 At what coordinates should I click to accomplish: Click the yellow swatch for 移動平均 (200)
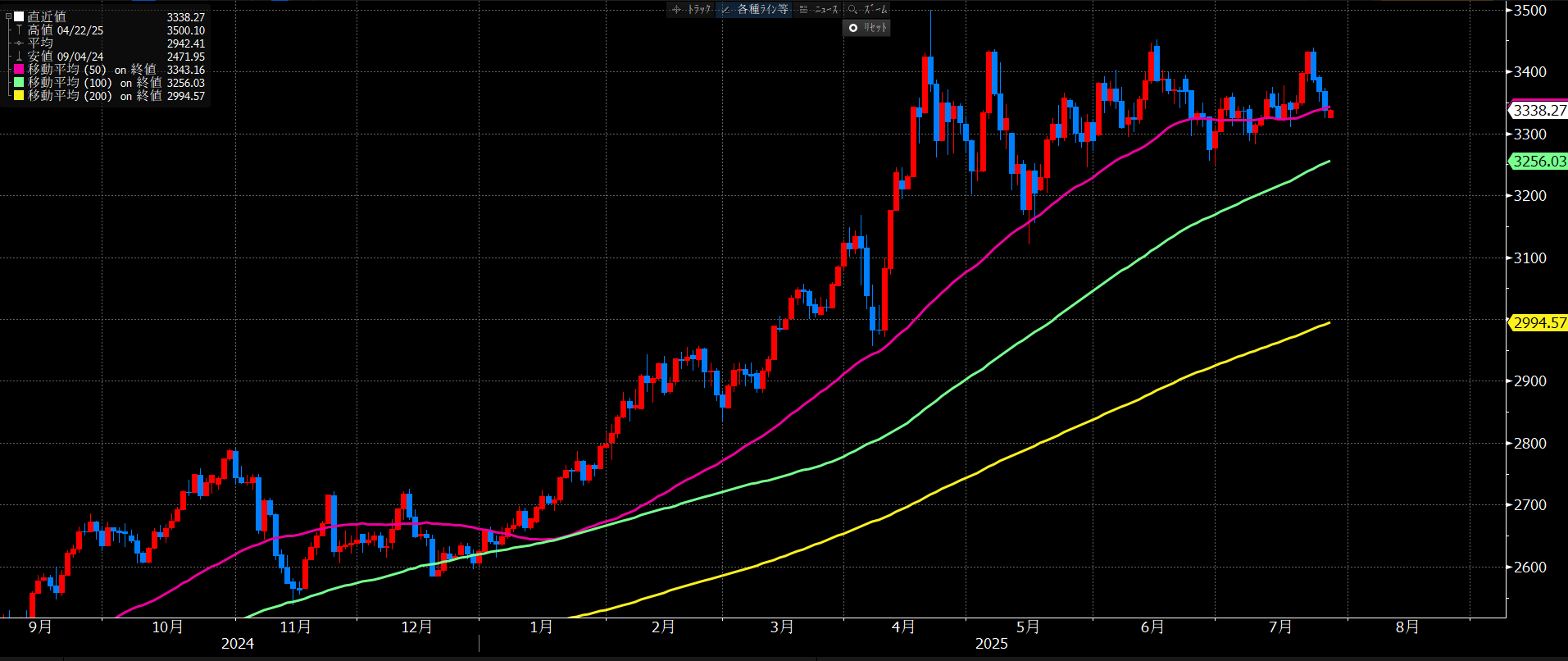pyautogui.click(x=19, y=96)
